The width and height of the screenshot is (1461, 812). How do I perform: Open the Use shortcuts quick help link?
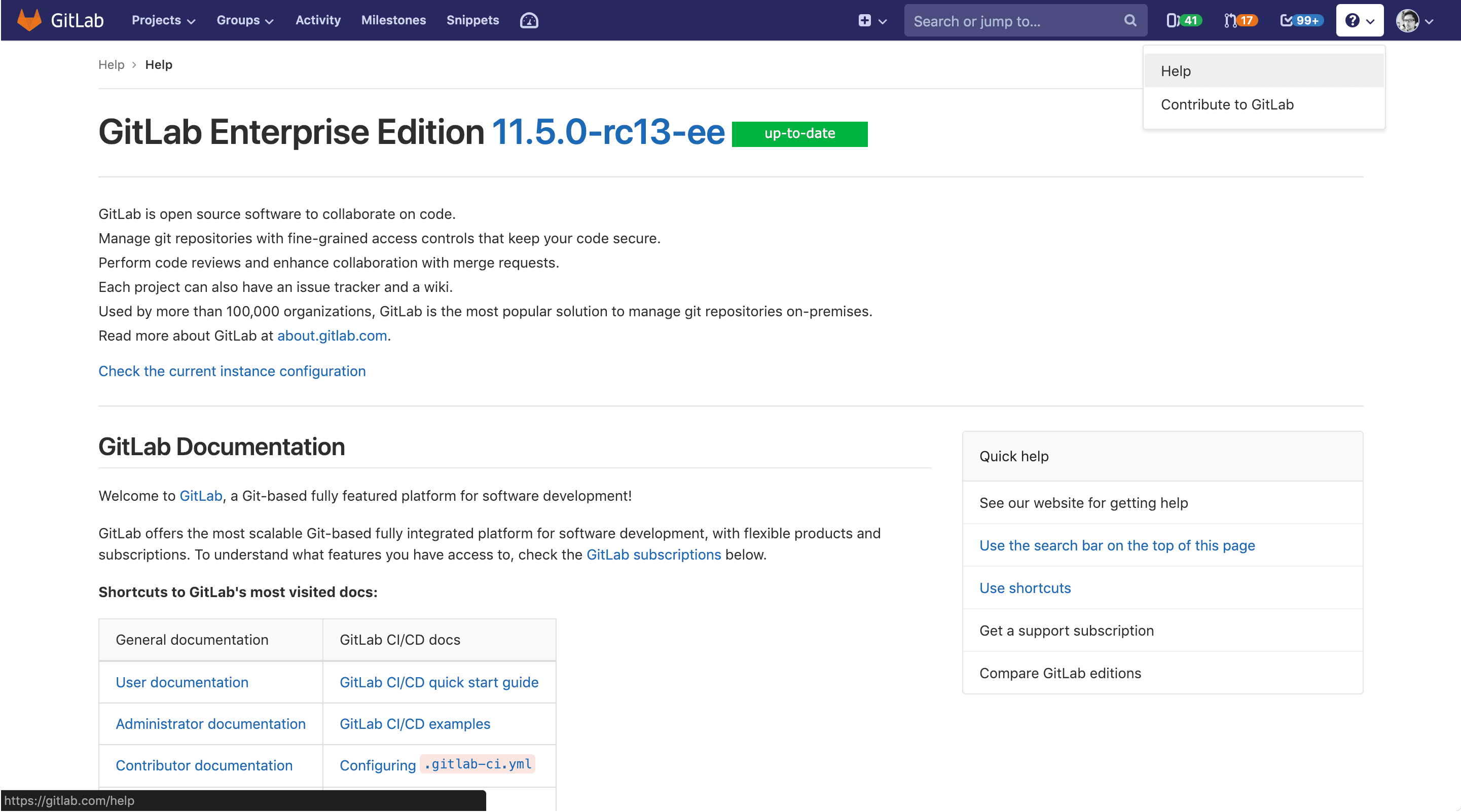1025,587
